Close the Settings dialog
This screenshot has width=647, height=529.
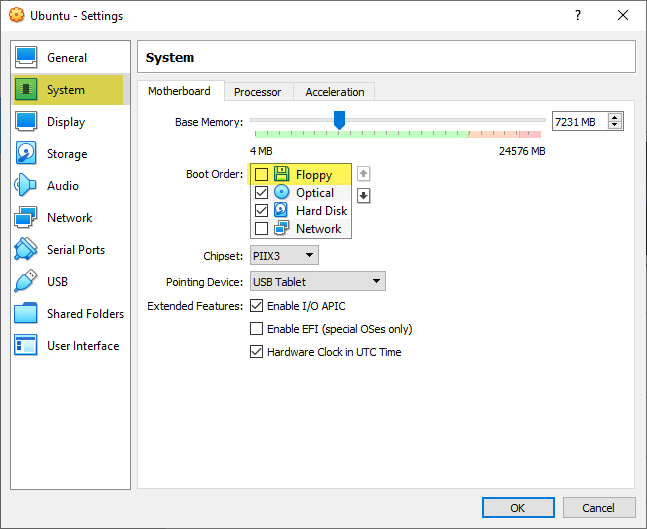623,15
